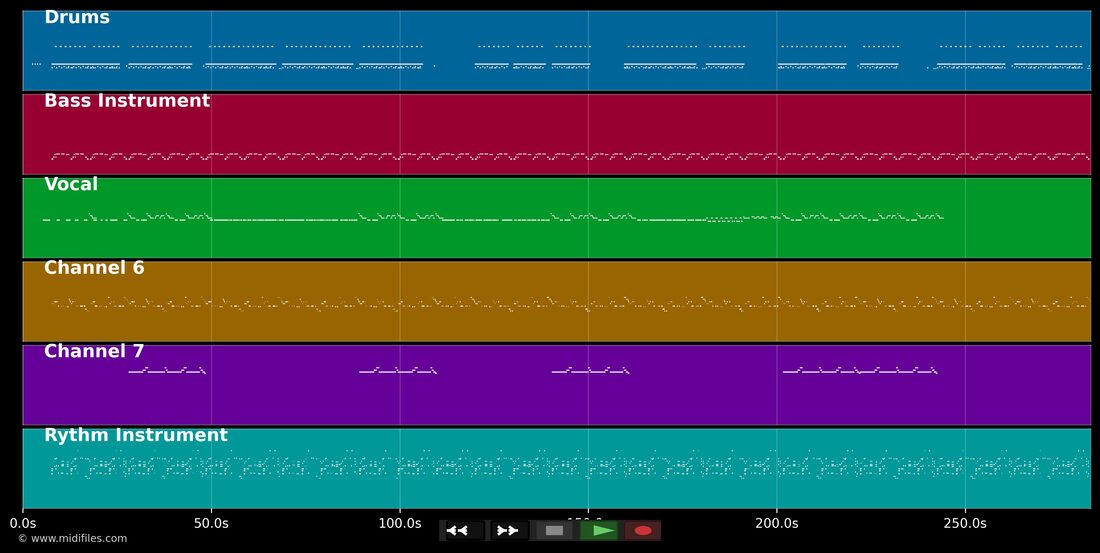This screenshot has height=553, width=1100.
Task: Select the Channel 7 track label
Action: [94, 352]
